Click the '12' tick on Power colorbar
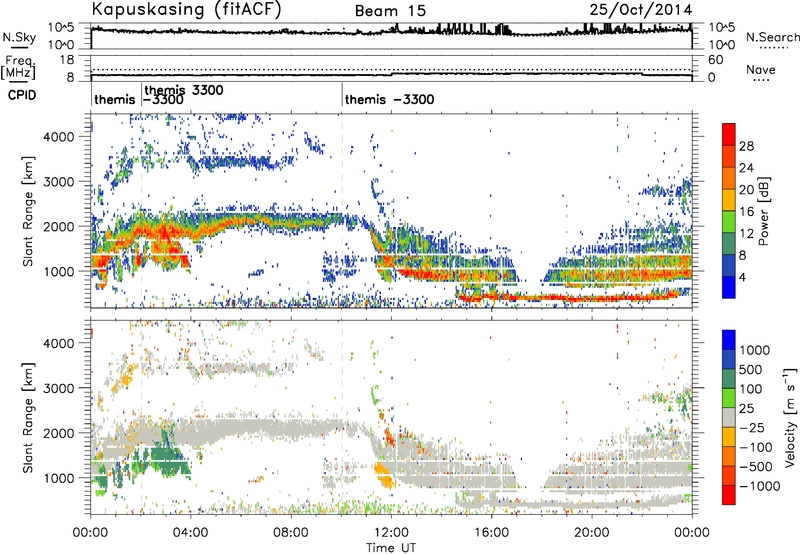The width and height of the screenshot is (800, 554). click(746, 234)
